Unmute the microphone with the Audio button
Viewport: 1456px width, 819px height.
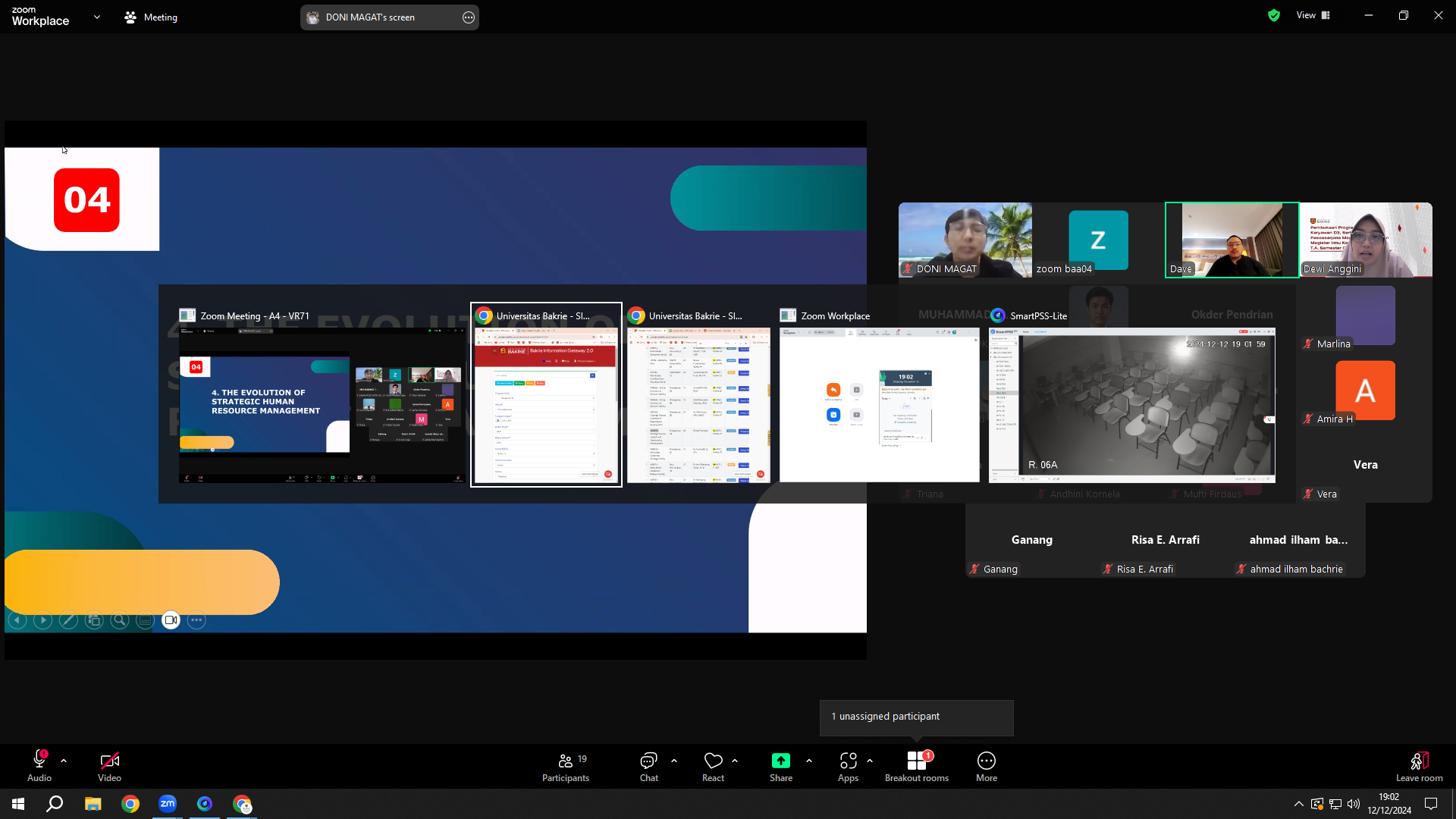39,766
